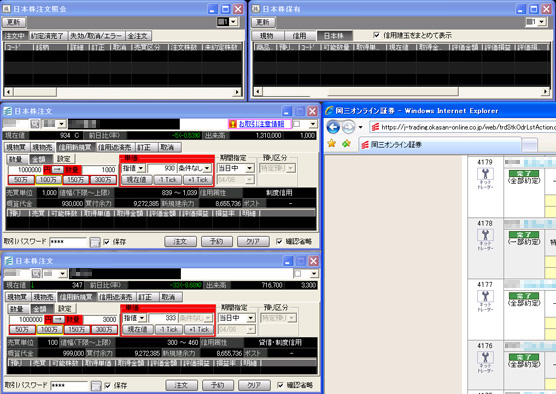Viewport: 556px width, 394px height.
Task: Switch to the 約定済完了 tab
Action: coord(48,36)
